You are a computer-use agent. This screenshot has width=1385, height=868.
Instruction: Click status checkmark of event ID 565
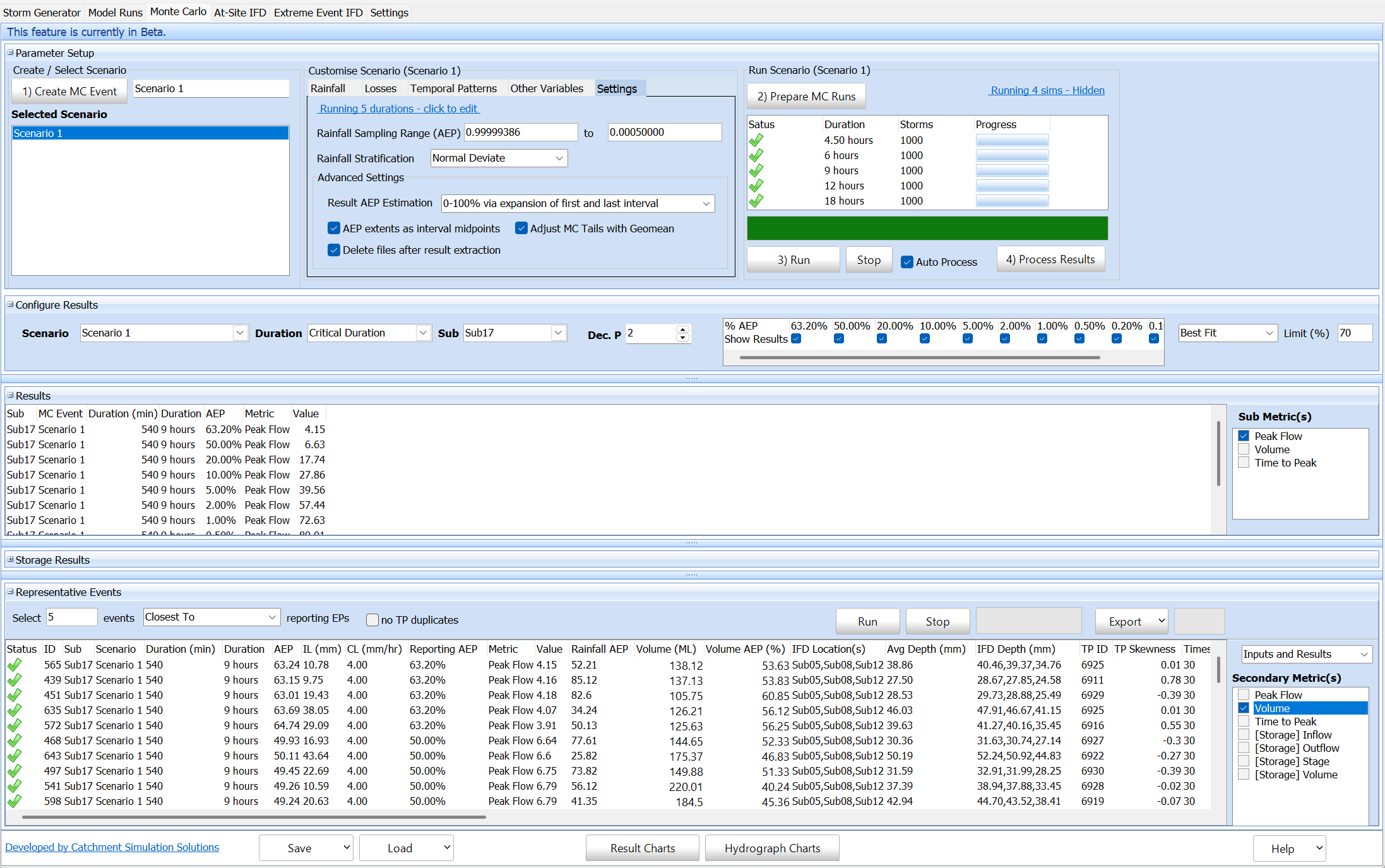[x=14, y=665]
